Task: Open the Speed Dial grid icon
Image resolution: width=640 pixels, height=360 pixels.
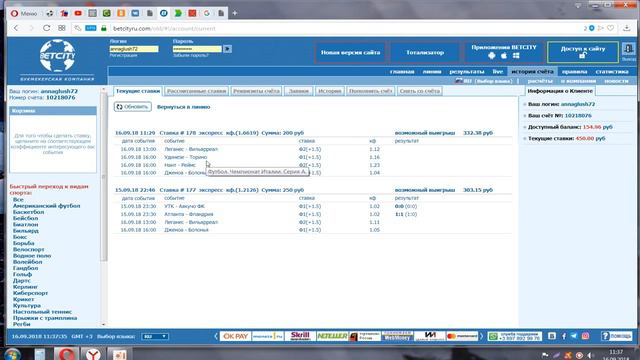Action: pyautogui.click(x=62, y=28)
